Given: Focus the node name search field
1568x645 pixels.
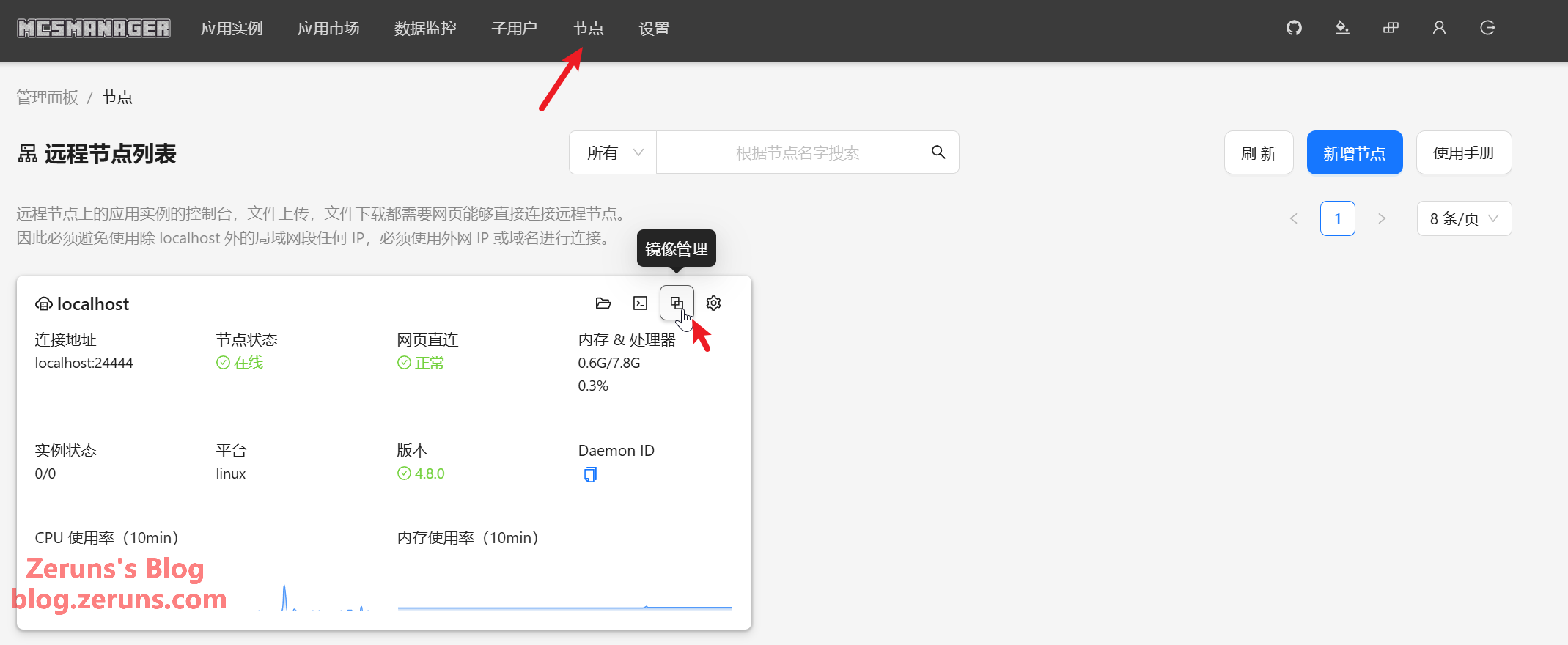Looking at the screenshot, I should (x=797, y=152).
